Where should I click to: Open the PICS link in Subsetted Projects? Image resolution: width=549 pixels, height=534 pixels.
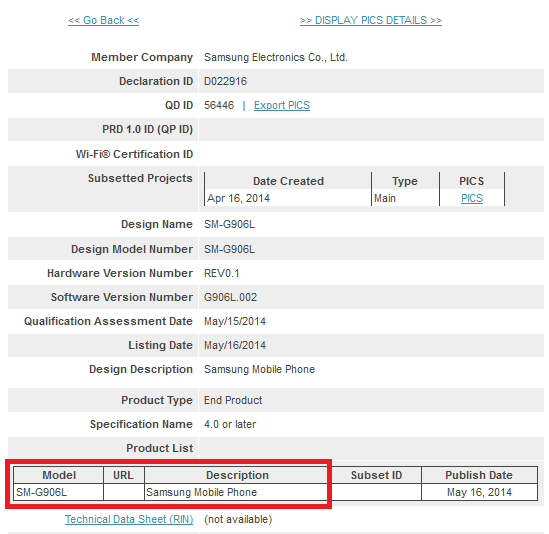[472, 199]
